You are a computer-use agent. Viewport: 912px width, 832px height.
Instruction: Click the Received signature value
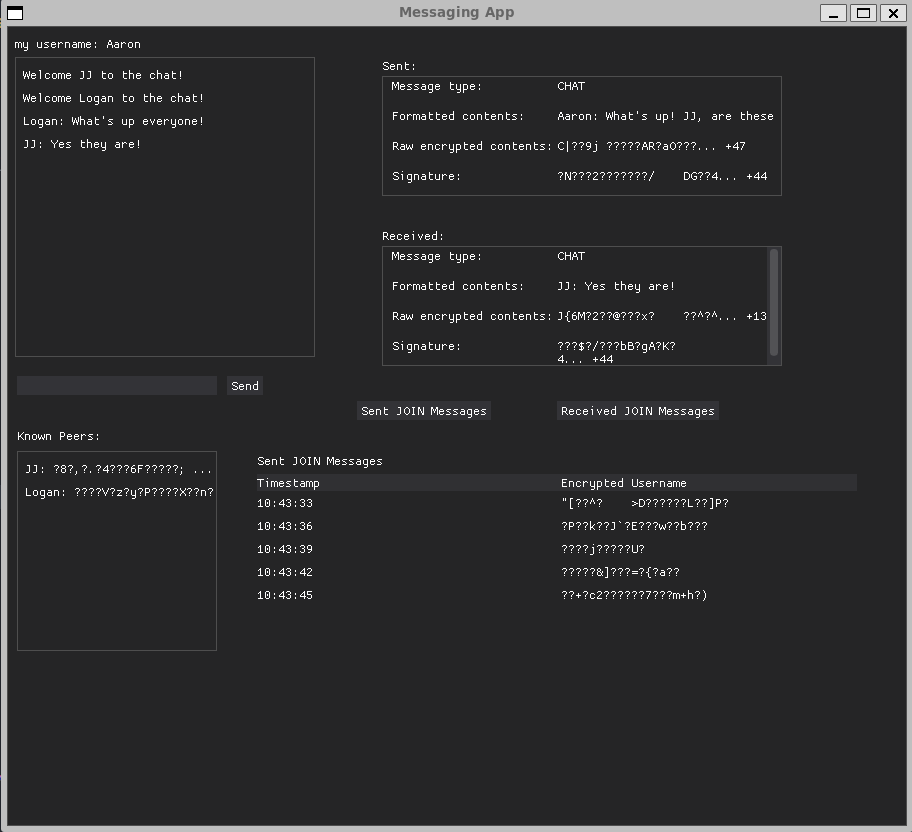point(616,352)
